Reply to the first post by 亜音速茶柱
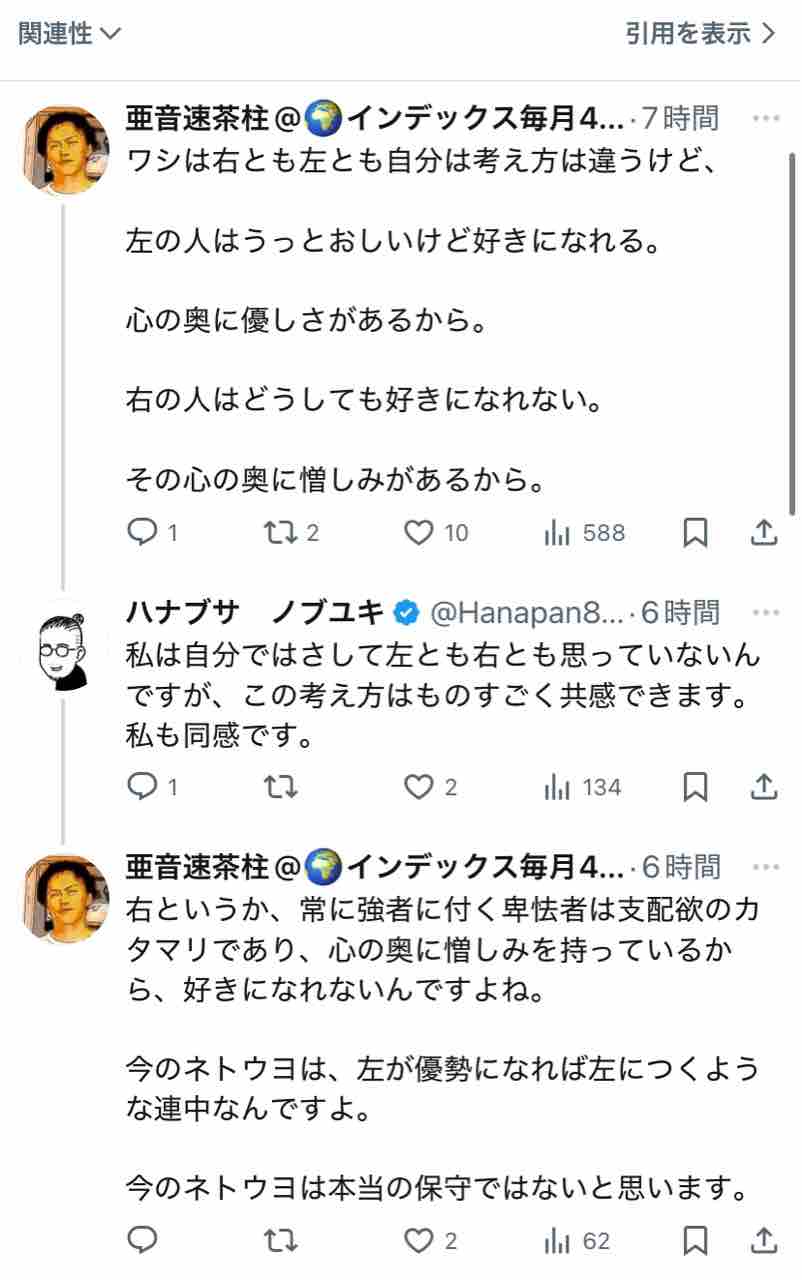The image size is (802, 1280). click(x=142, y=533)
